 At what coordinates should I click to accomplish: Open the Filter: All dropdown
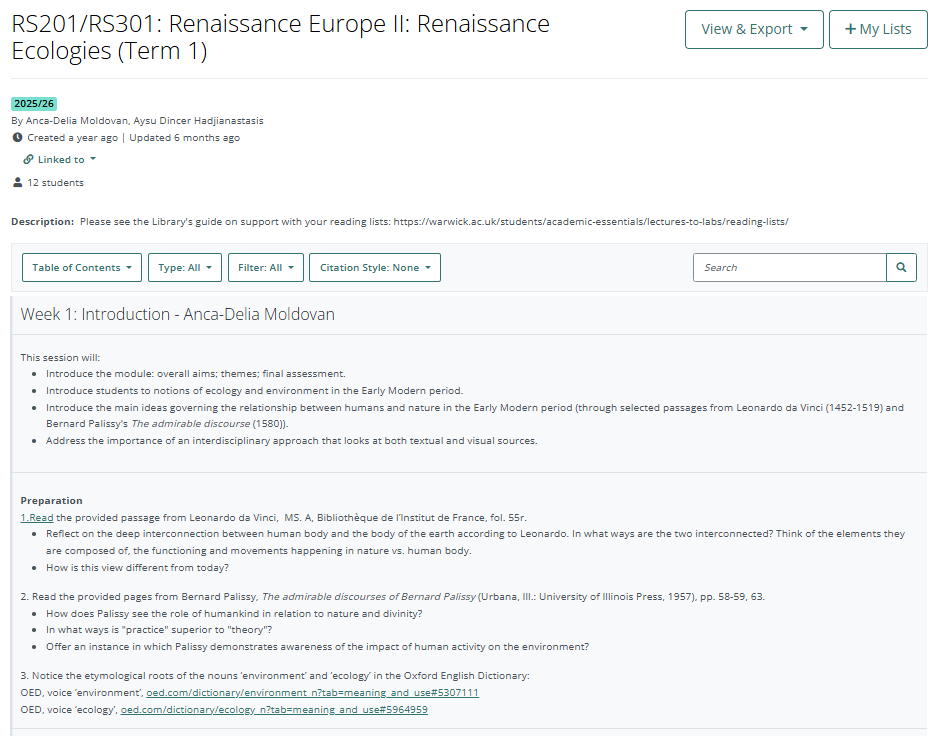(266, 267)
